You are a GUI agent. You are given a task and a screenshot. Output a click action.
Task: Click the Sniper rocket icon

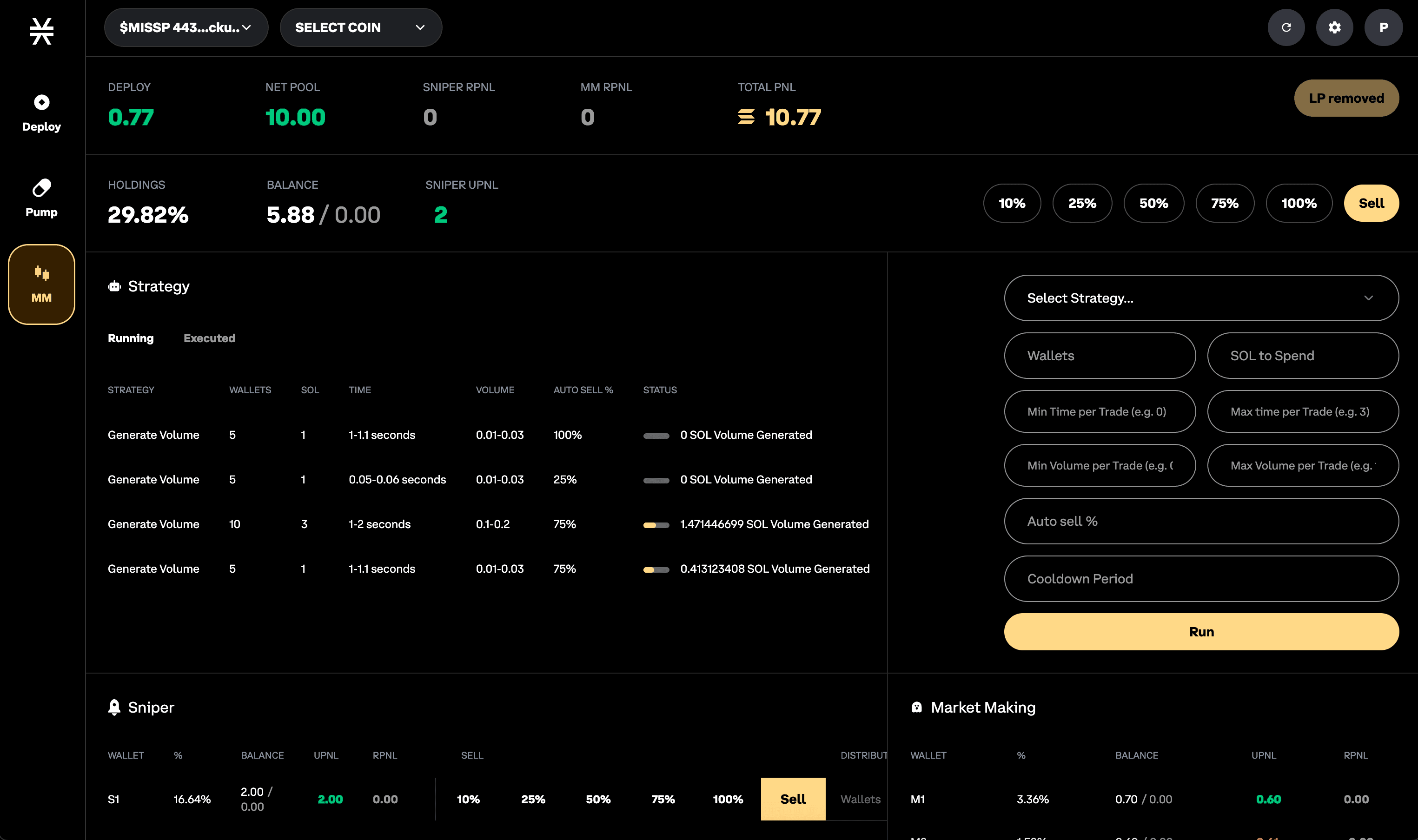point(114,707)
